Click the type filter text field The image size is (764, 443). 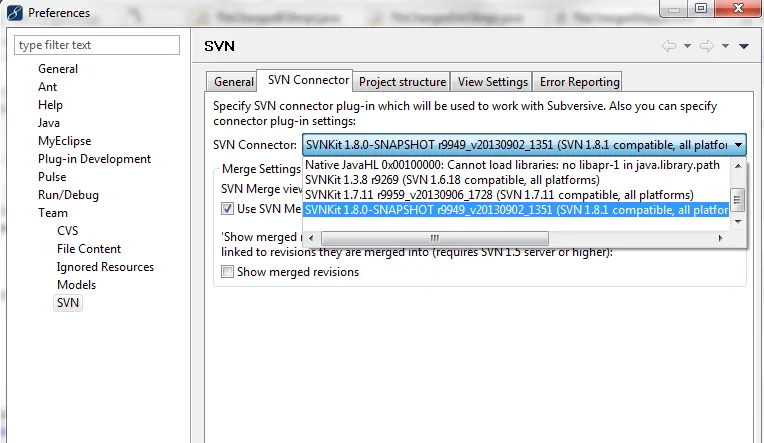tap(97, 45)
